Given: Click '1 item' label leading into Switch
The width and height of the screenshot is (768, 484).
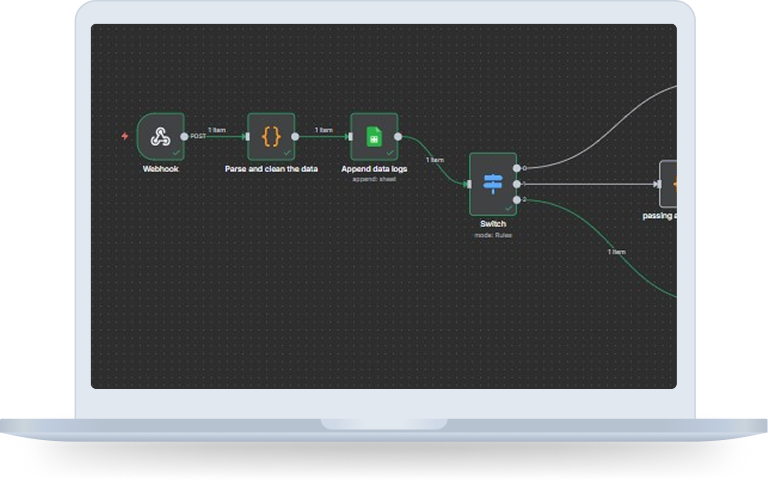Looking at the screenshot, I should (x=435, y=159).
